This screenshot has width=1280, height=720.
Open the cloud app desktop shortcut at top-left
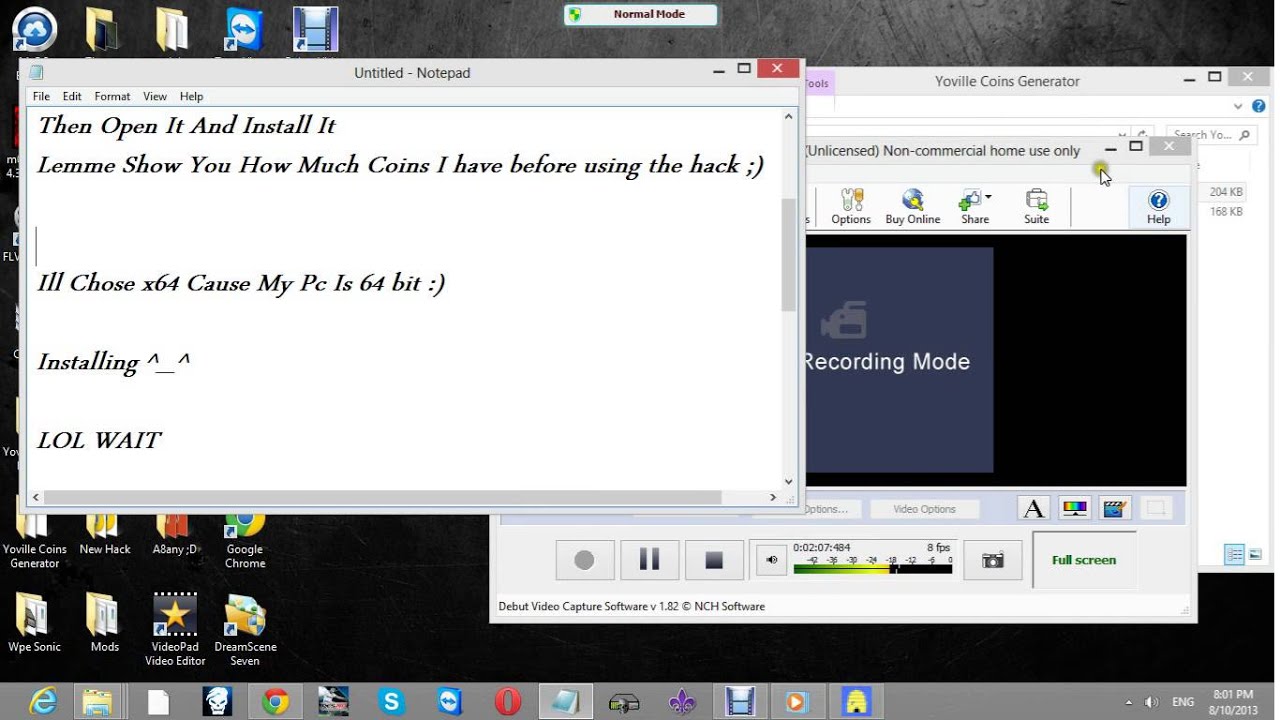34,30
